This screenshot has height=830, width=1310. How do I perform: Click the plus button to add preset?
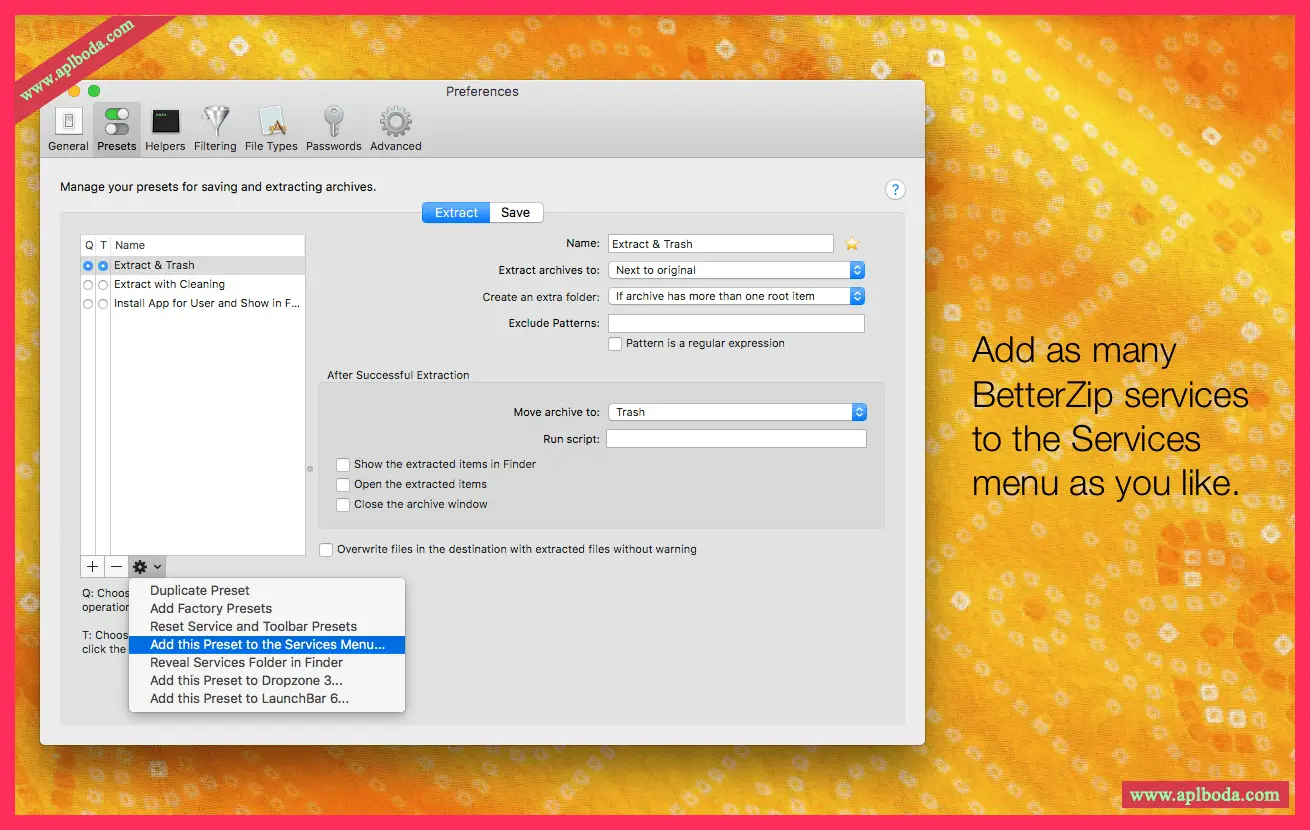pos(93,567)
